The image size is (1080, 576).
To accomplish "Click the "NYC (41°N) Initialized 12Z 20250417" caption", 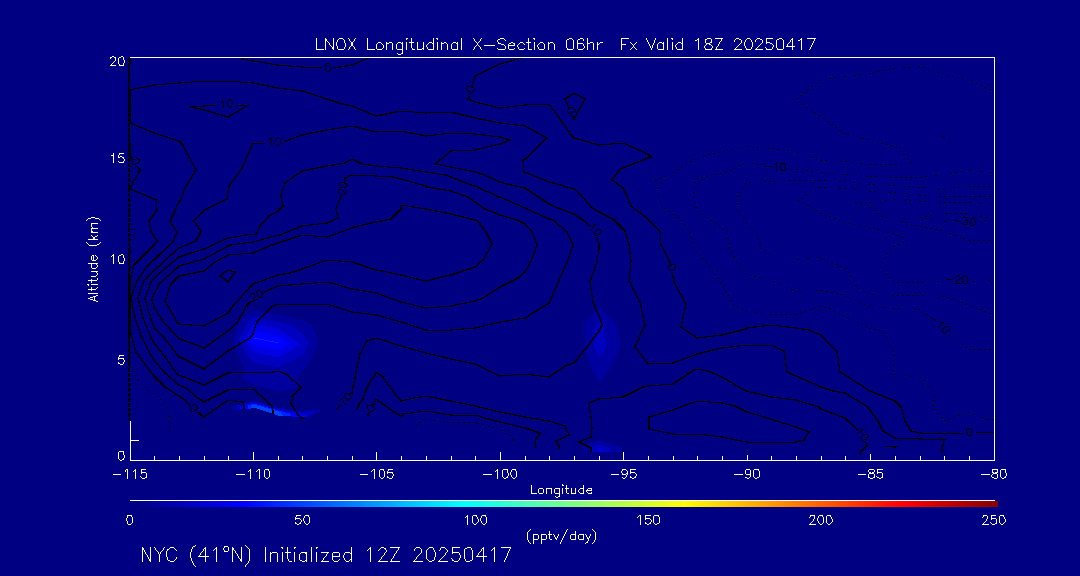I will click(326, 555).
